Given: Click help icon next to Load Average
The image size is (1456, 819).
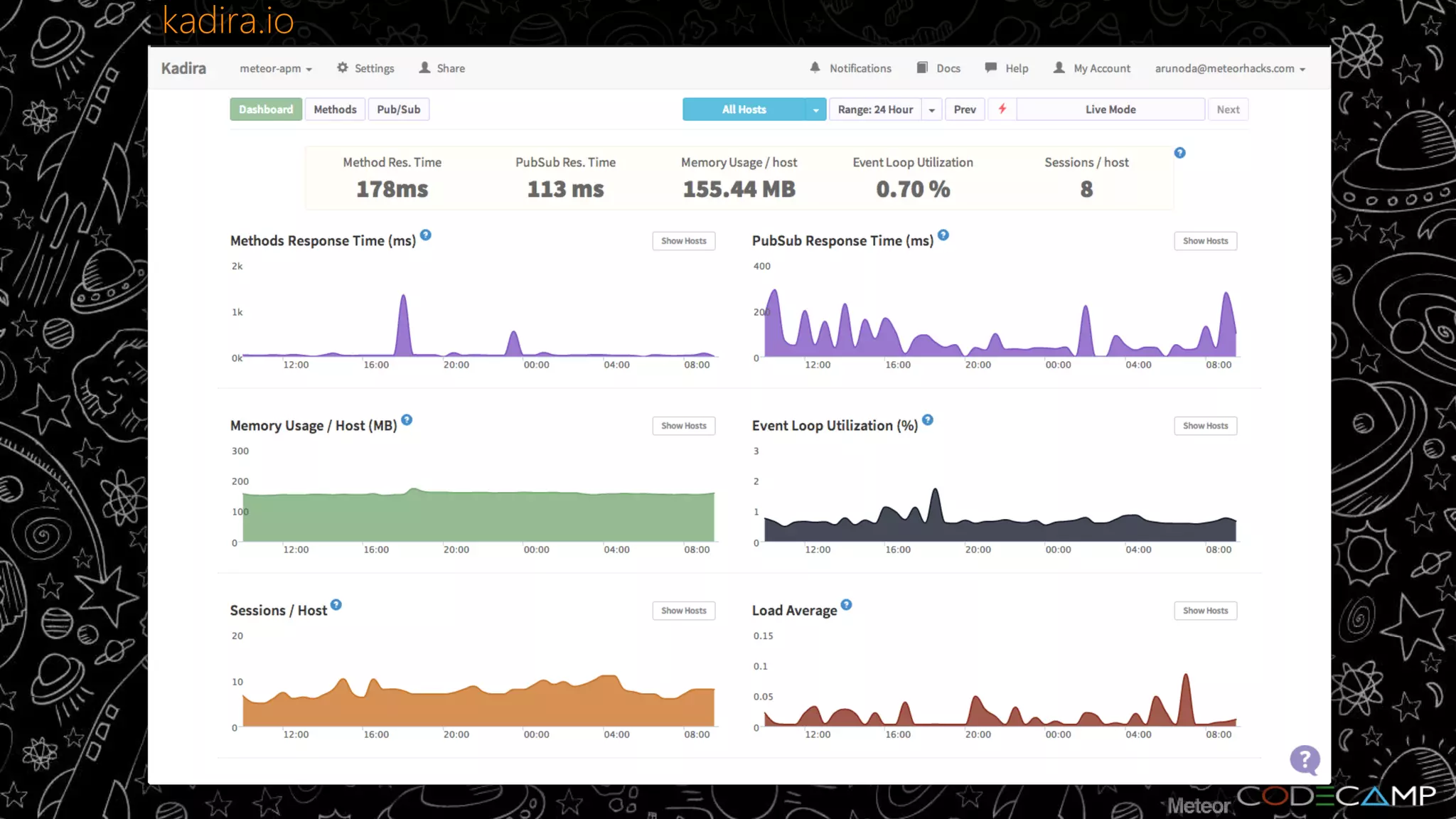Looking at the screenshot, I should coord(846,605).
